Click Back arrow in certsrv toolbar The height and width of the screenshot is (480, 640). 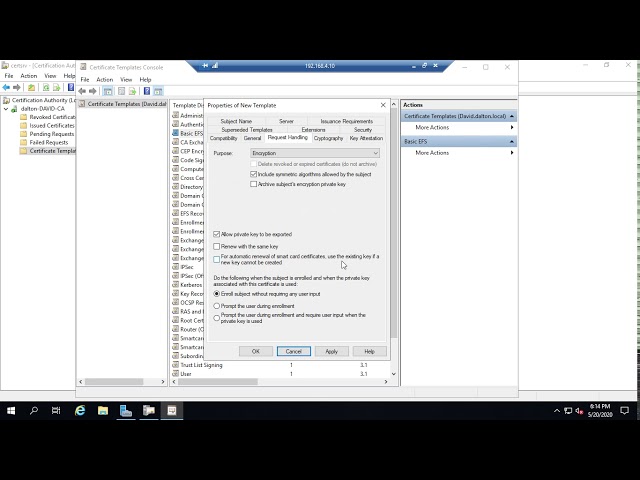pos(6,87)
